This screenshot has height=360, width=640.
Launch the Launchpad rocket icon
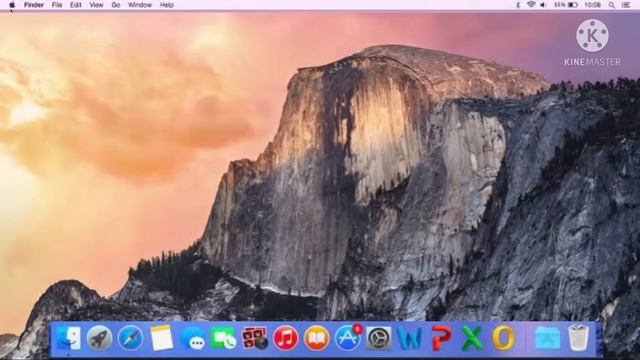click(99, 338)
